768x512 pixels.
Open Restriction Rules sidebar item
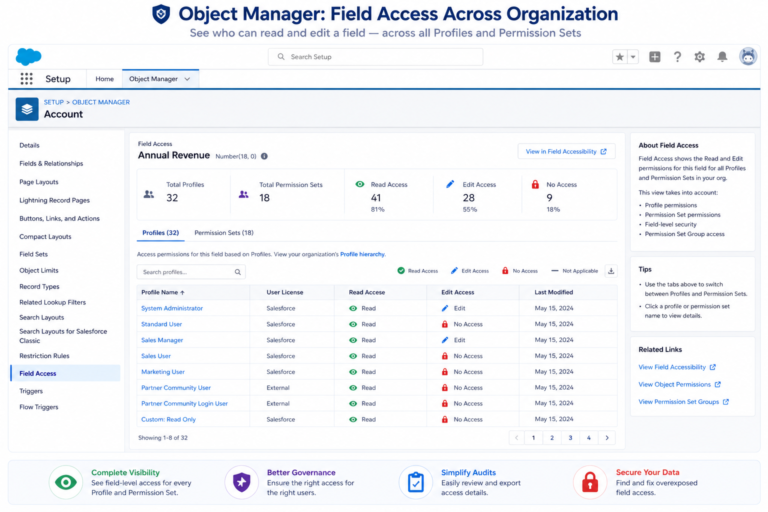[x=44, y=356]
